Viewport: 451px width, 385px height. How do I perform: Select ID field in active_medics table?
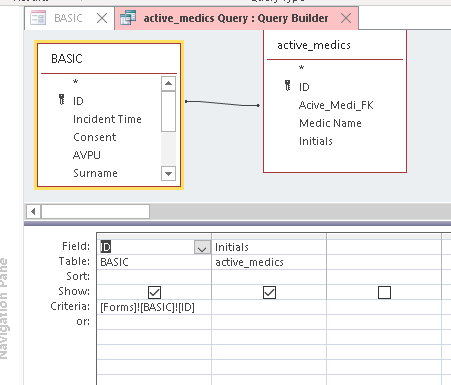[304, 87]
